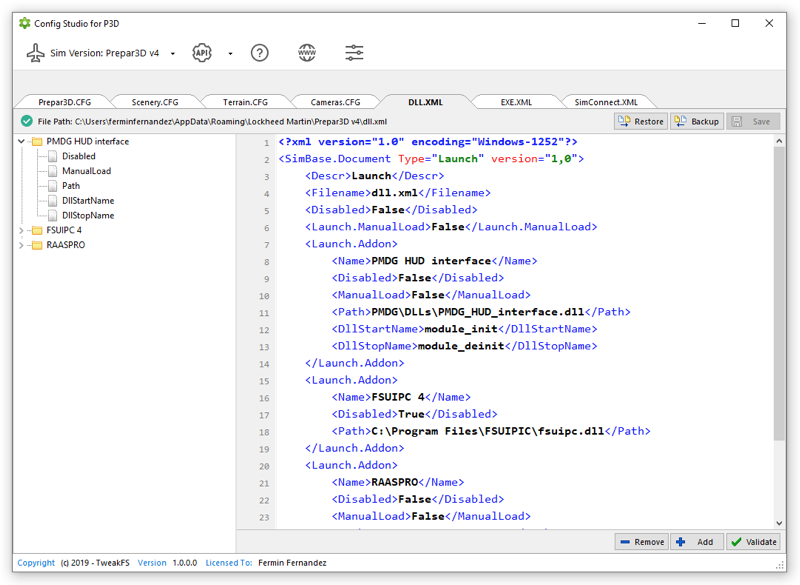Select the Disabled tree item

coord(79,156)
